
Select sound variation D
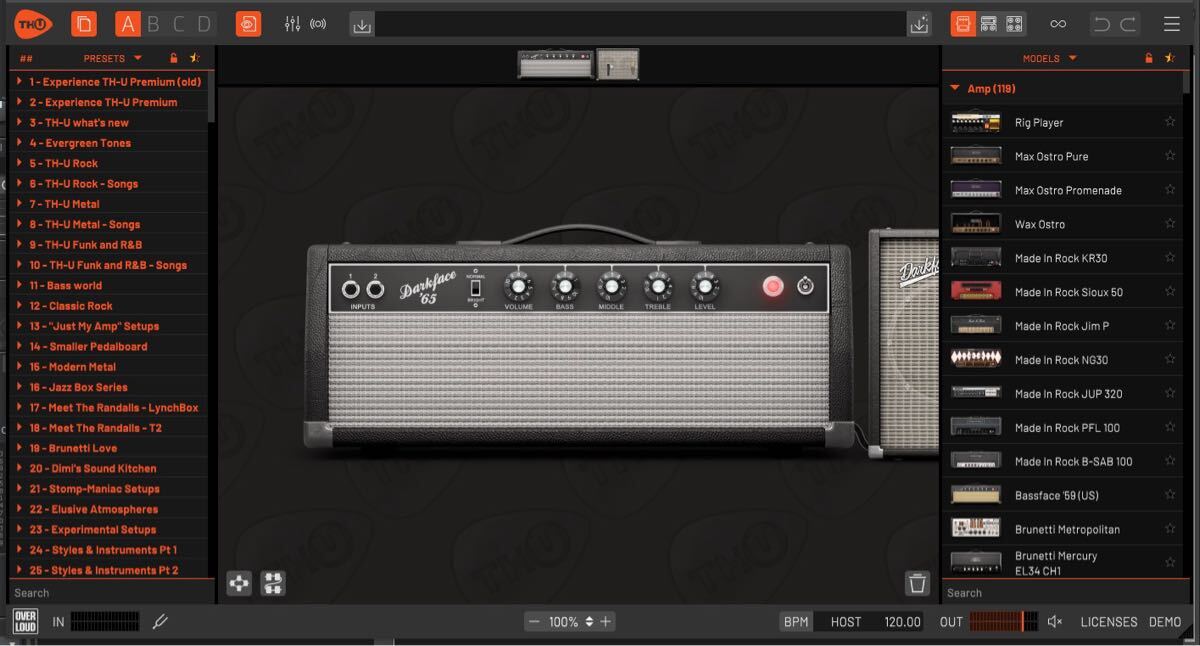pos(204,24)
